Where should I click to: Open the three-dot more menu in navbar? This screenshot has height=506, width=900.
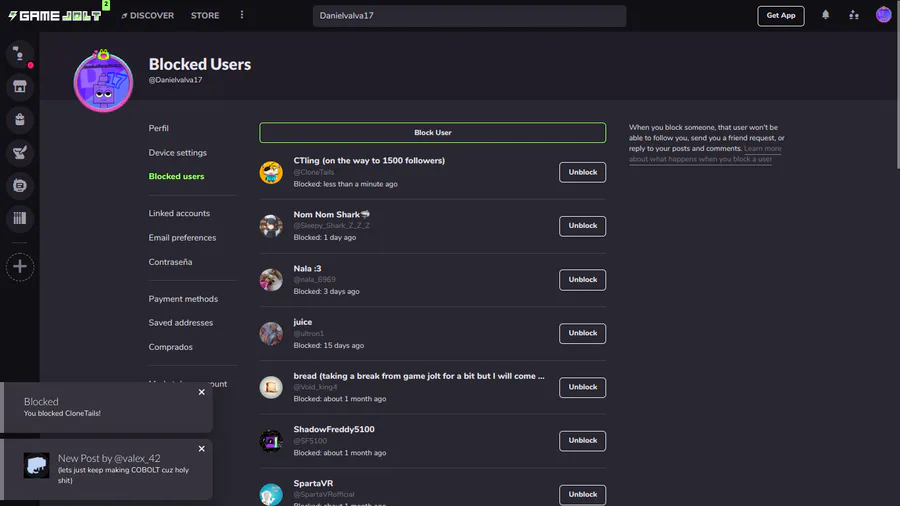tap(241, 16)
